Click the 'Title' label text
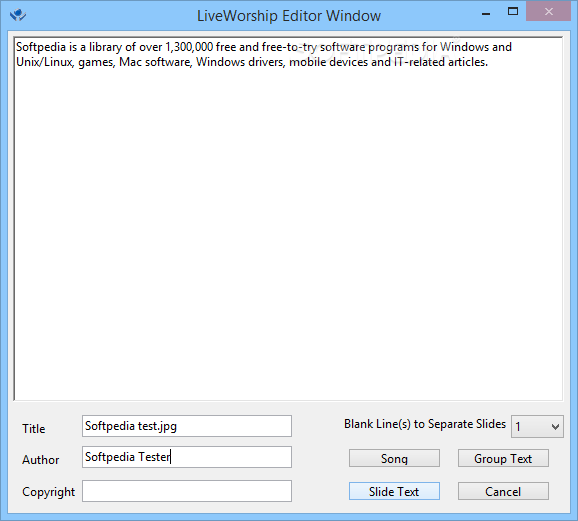Image resolution: width=578 pixels, height=521 pixels. 34,429
